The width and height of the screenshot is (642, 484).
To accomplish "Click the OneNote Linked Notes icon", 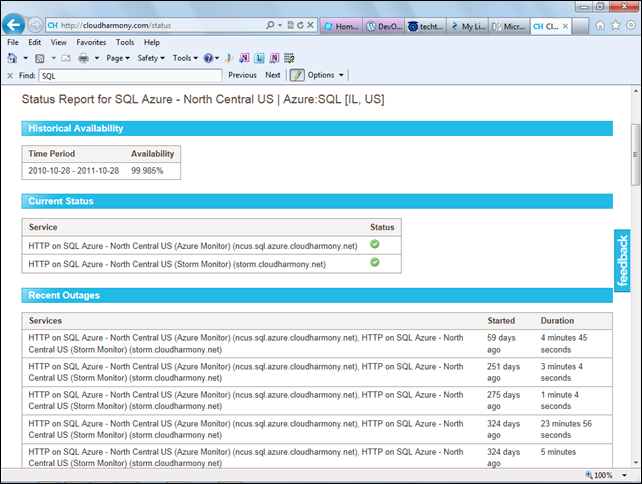I will (274, 58).
